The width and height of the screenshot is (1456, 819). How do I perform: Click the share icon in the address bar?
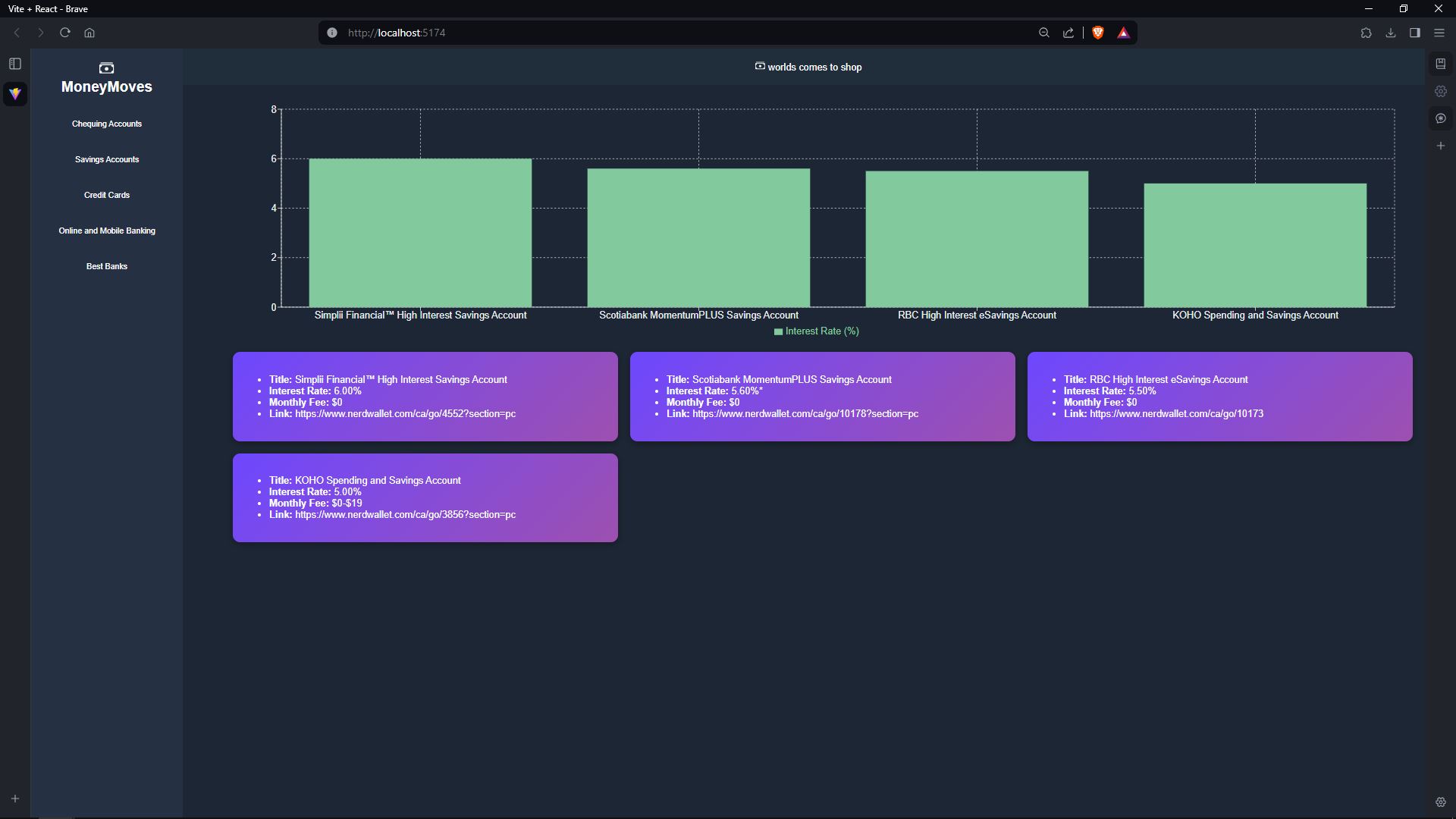pos(1068,33)
